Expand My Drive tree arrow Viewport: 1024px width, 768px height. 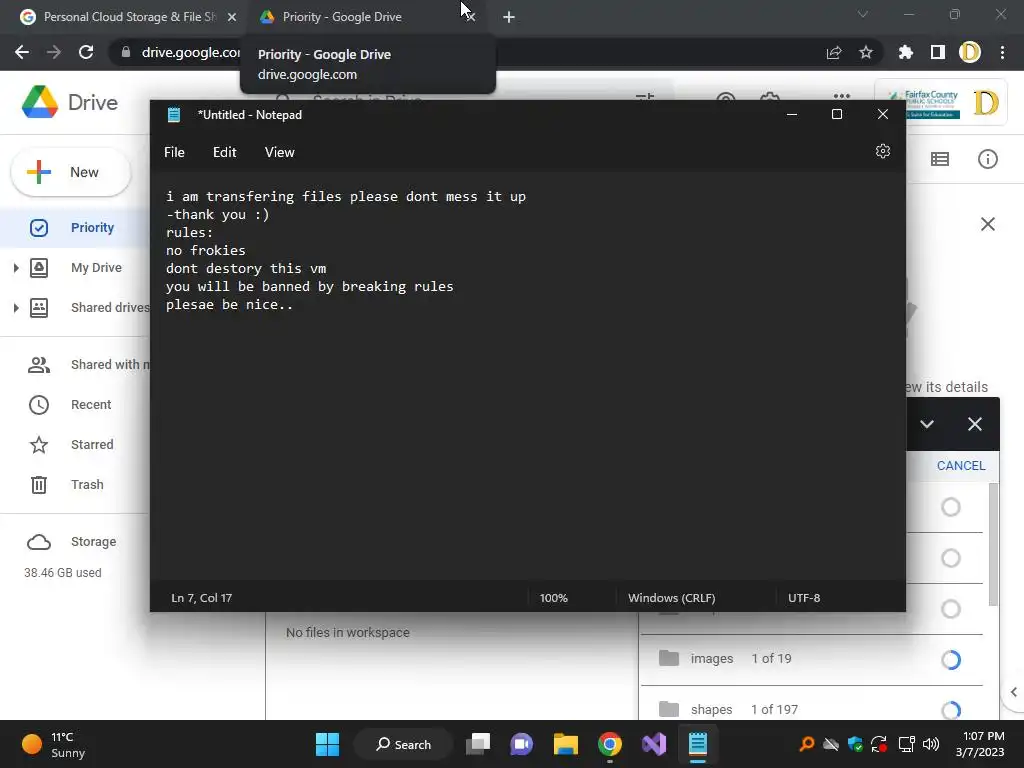point(16,268)
